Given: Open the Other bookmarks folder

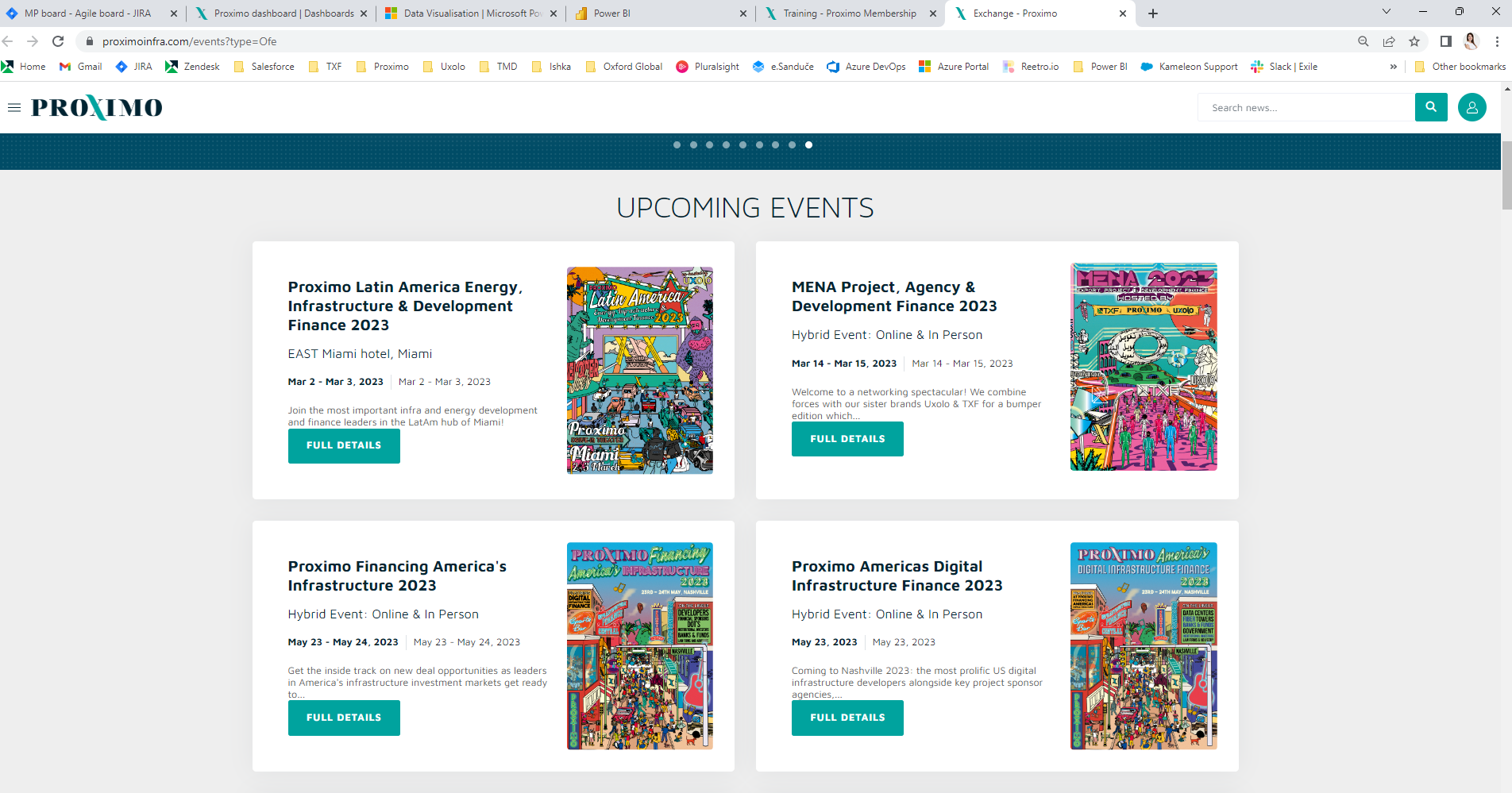Looking at the screenshot, I should click(x=1460, y=67).
